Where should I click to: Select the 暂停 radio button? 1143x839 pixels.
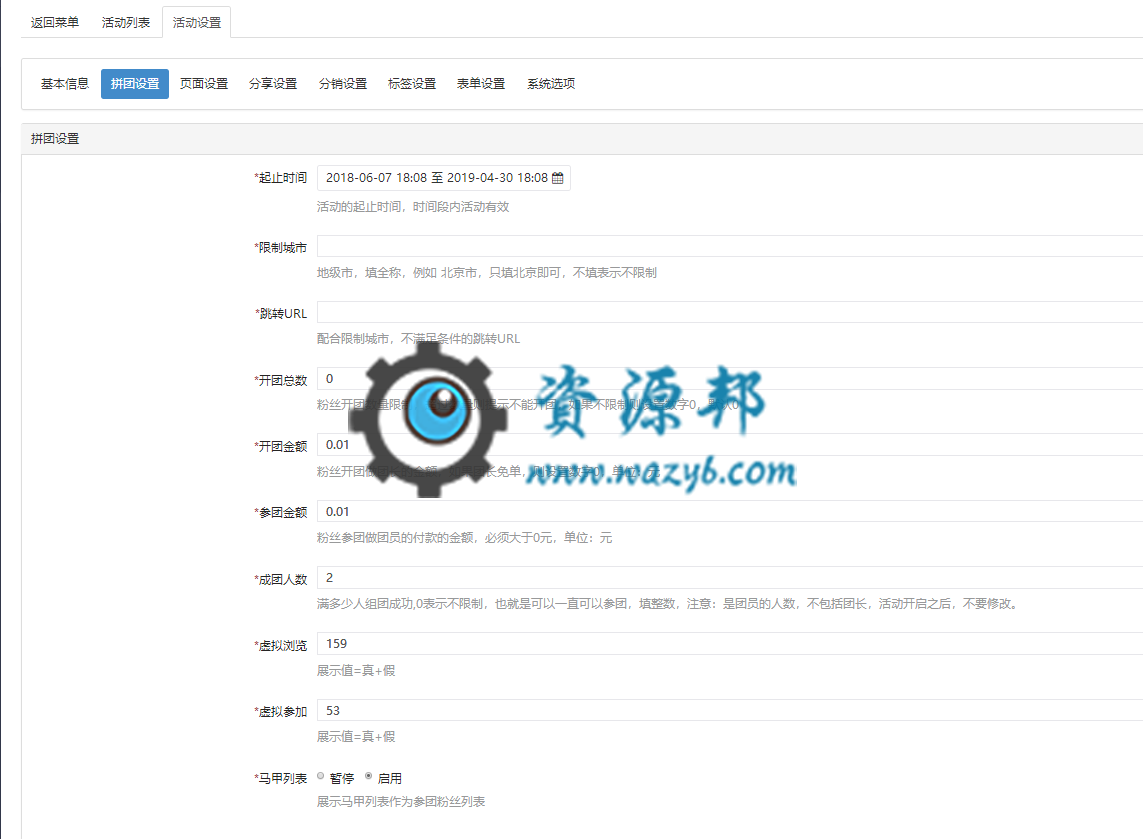tap(320, 776)
